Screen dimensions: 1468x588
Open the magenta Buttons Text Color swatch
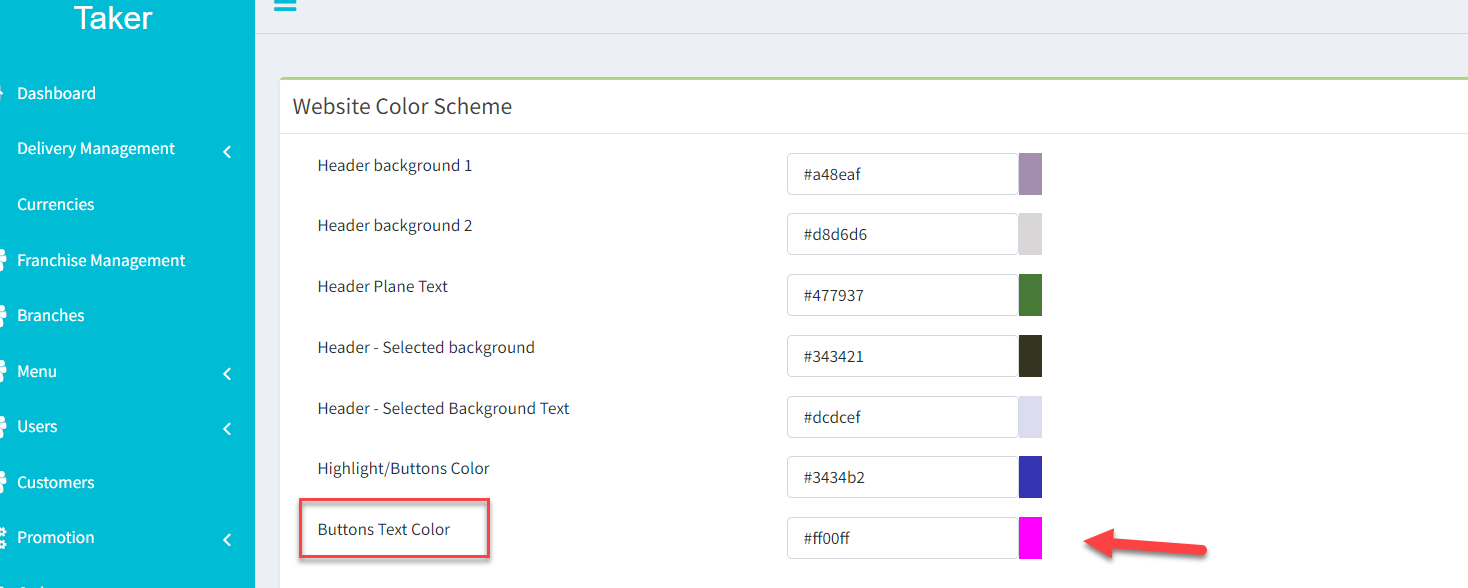tap(1030, 538)
